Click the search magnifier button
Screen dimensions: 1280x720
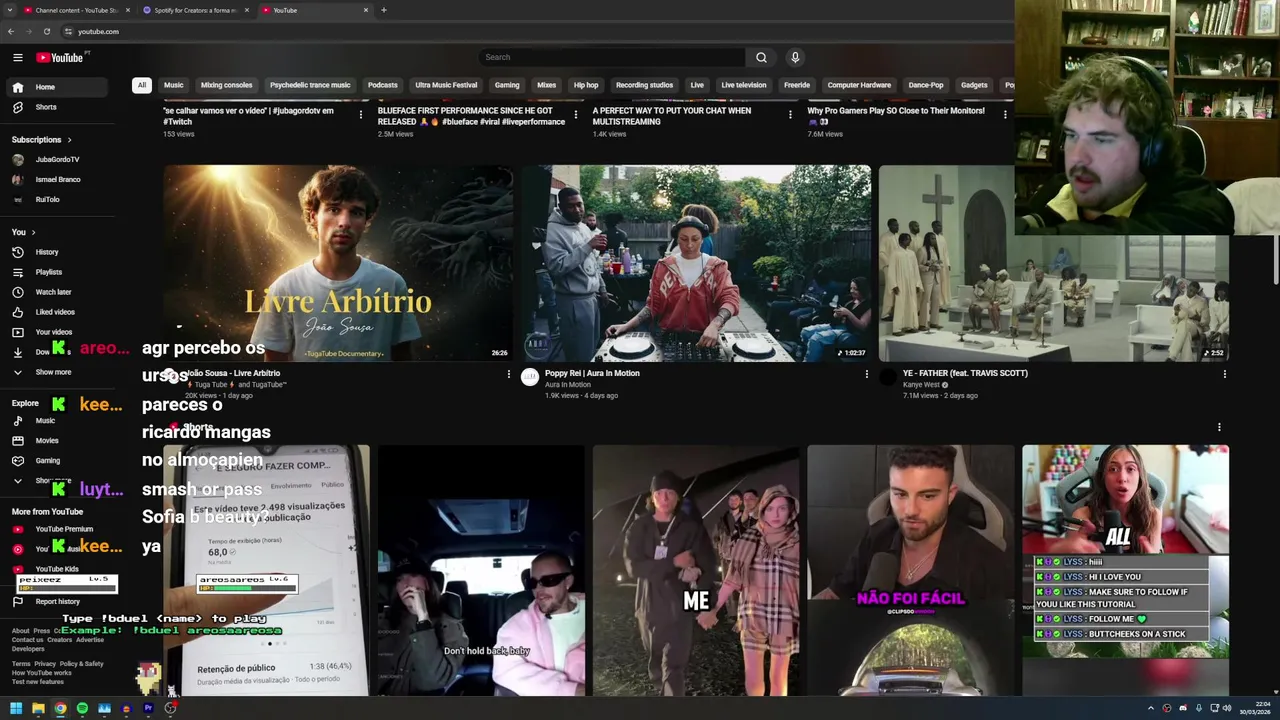[x=761, y=57]
